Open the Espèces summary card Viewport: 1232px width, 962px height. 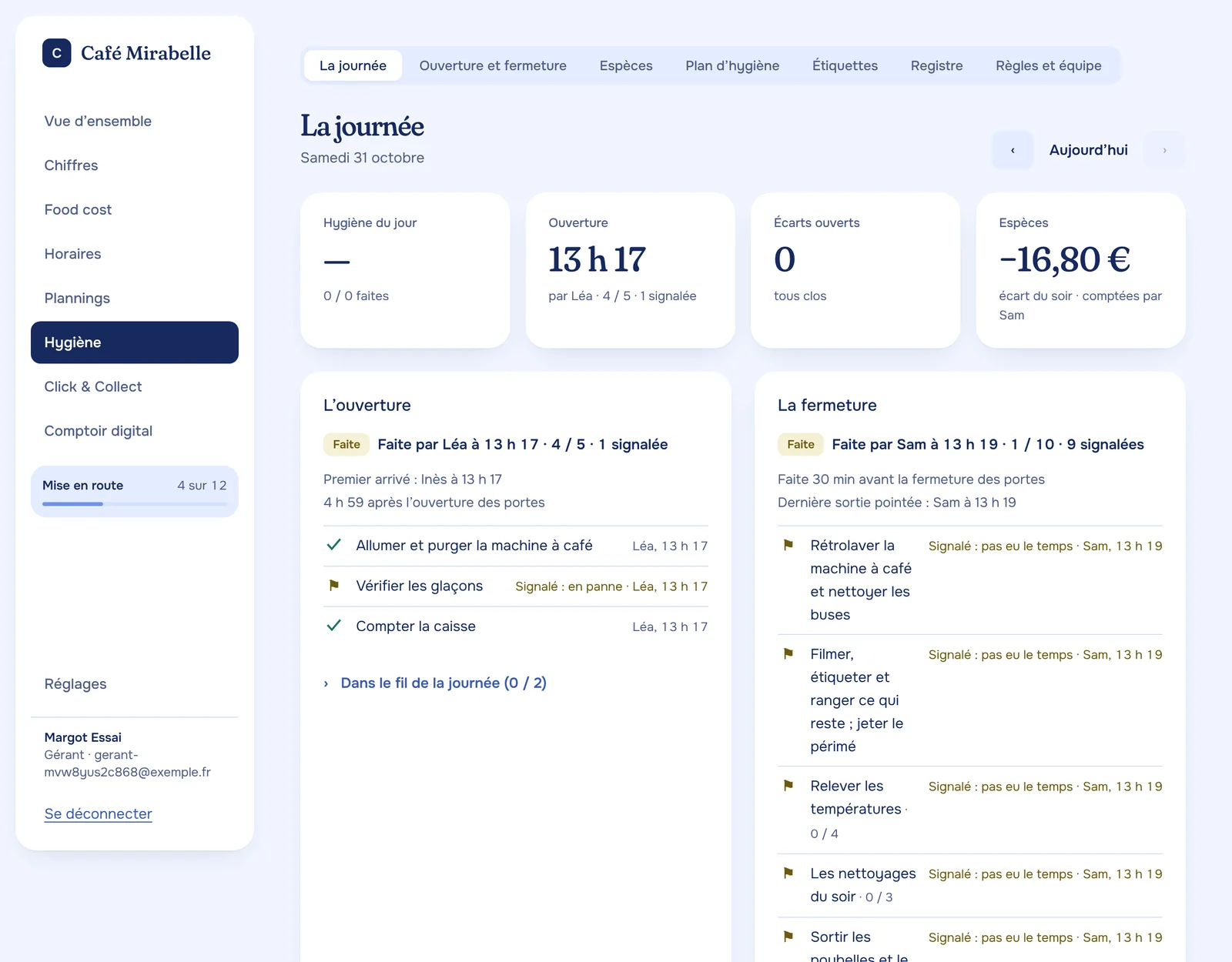(x=1080, y=270)
